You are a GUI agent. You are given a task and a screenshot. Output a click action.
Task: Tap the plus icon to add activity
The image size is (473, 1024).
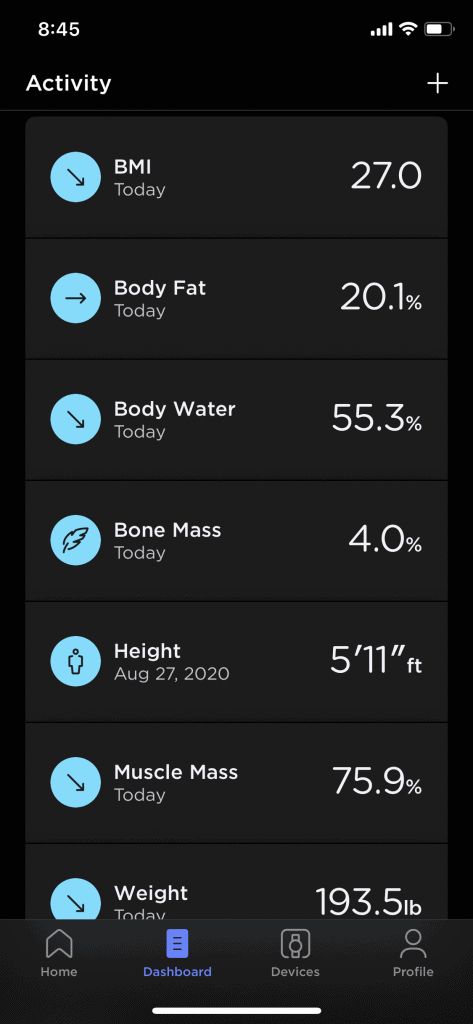click(x=437, y=84)
